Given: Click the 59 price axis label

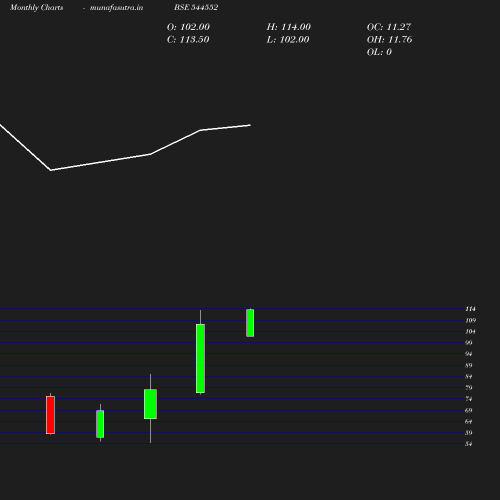Looking at the screenshot, I should coord(469,433).
